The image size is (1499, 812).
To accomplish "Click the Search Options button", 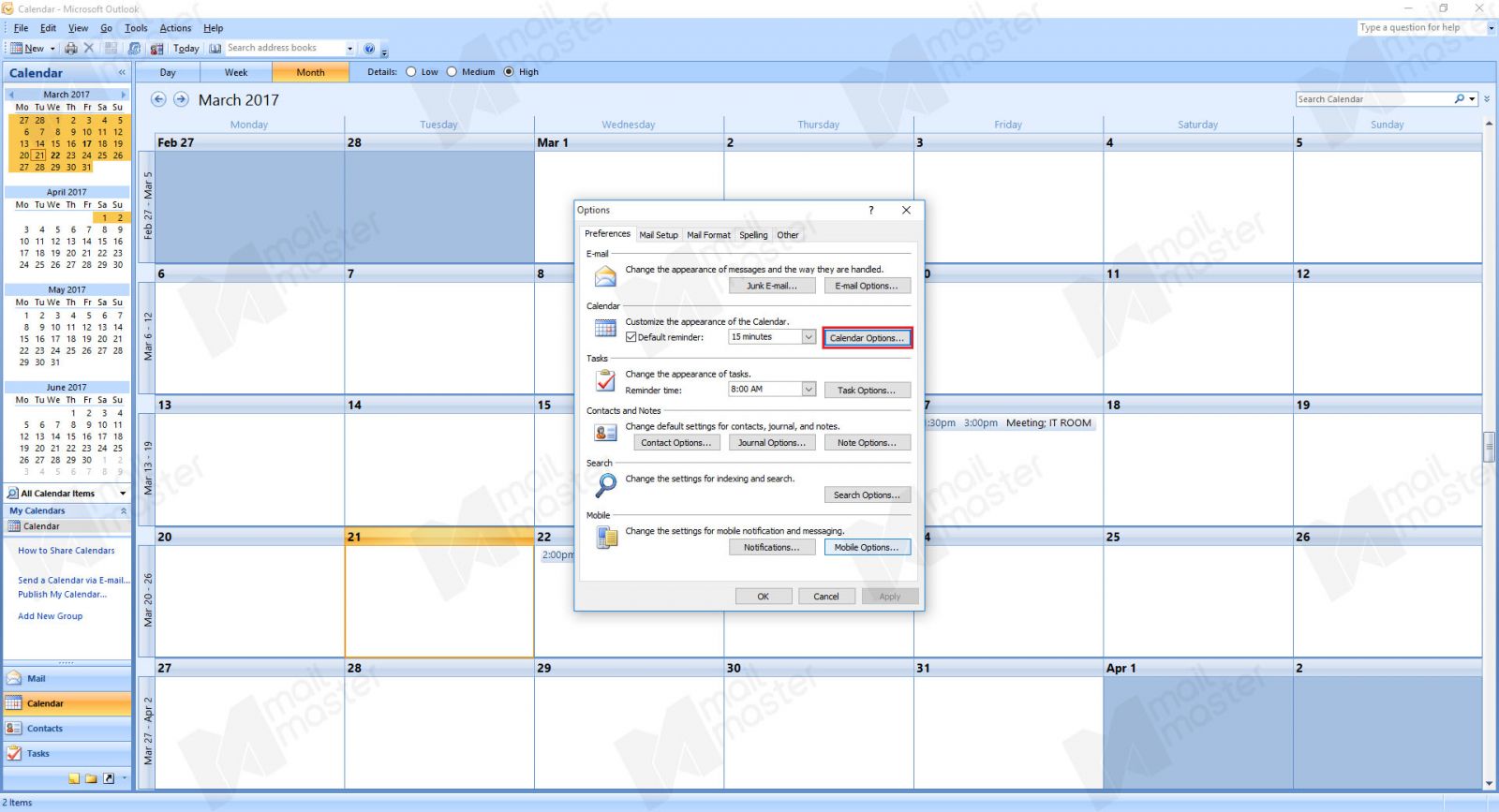I will tap(867, 495).
